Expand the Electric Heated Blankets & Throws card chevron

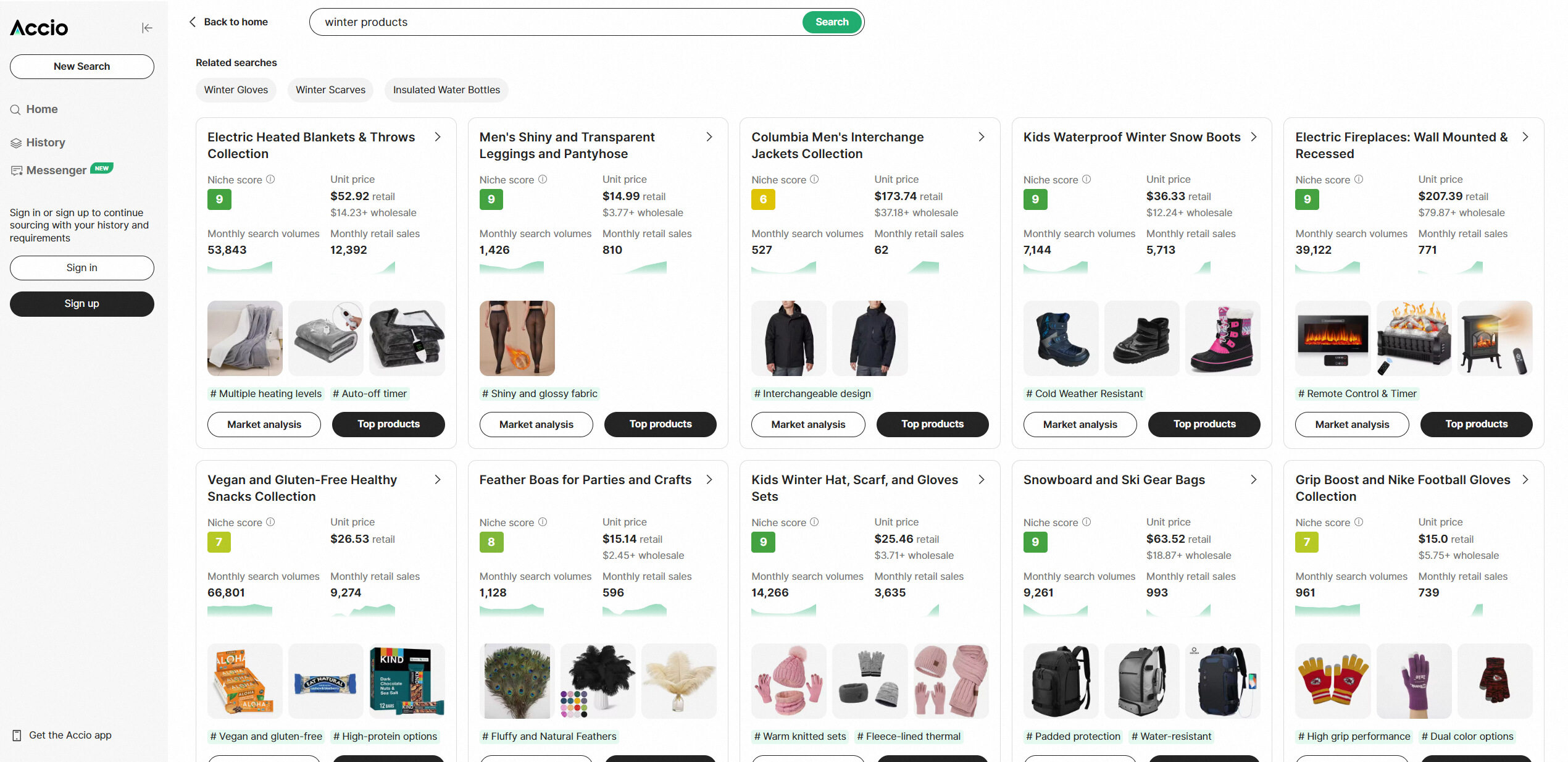pyautogui.click(x=438, y=137)
